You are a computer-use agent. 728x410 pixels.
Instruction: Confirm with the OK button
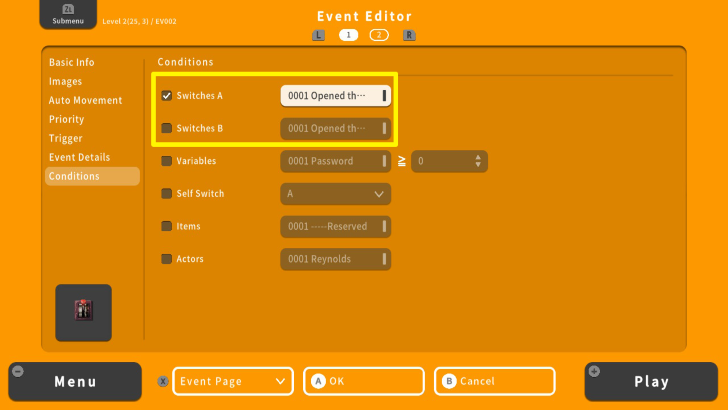pyautogui.click(x=364, y=381)
